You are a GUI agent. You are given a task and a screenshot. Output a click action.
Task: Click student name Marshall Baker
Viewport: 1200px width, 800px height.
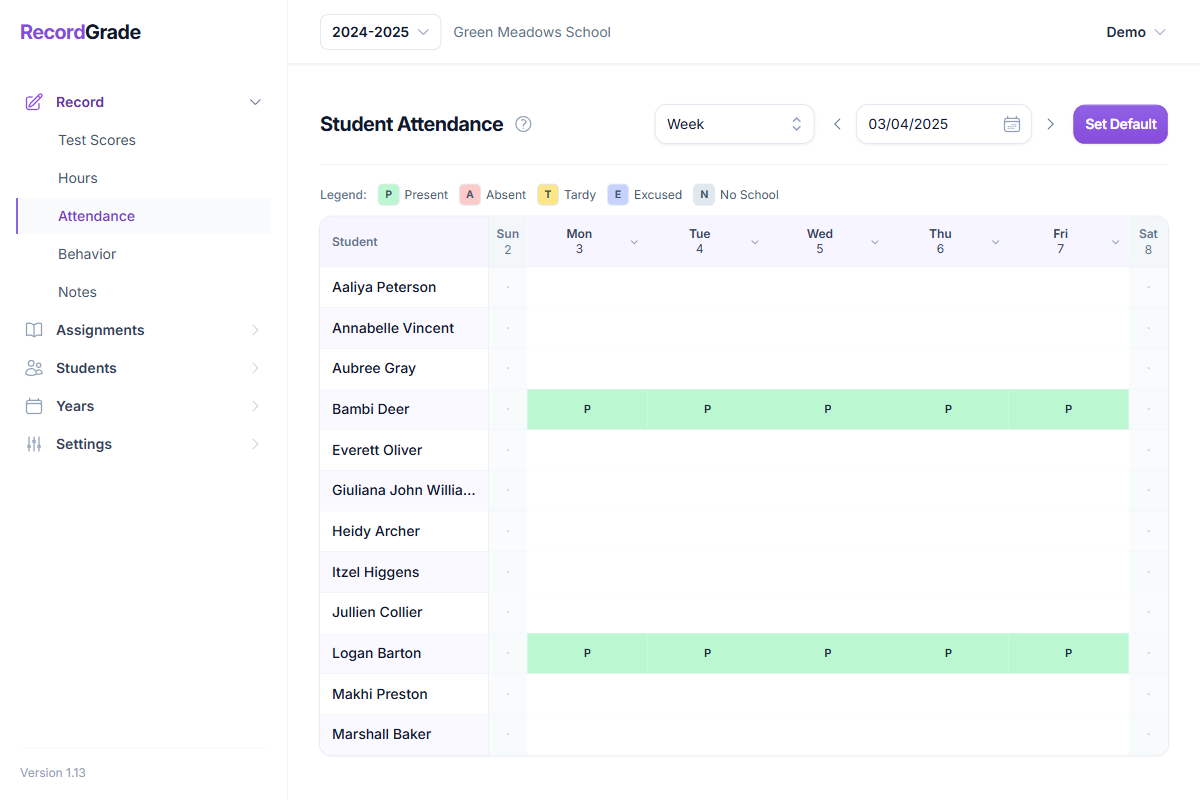pyautogui.click(x=382, y=734)
